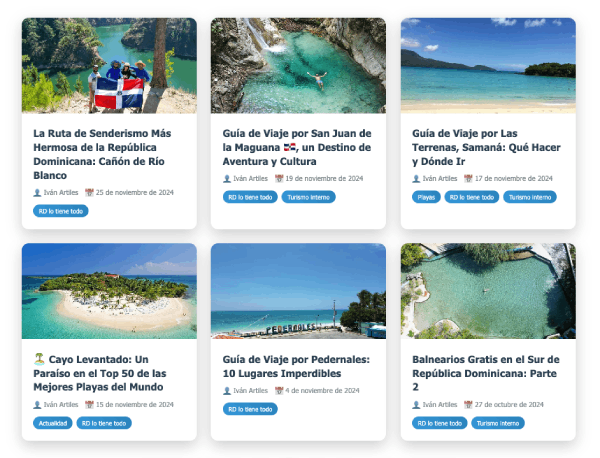Select RD lo tiene todo tag under Cañón article
This screenshot has height=458, width=600.
(61, 211)
